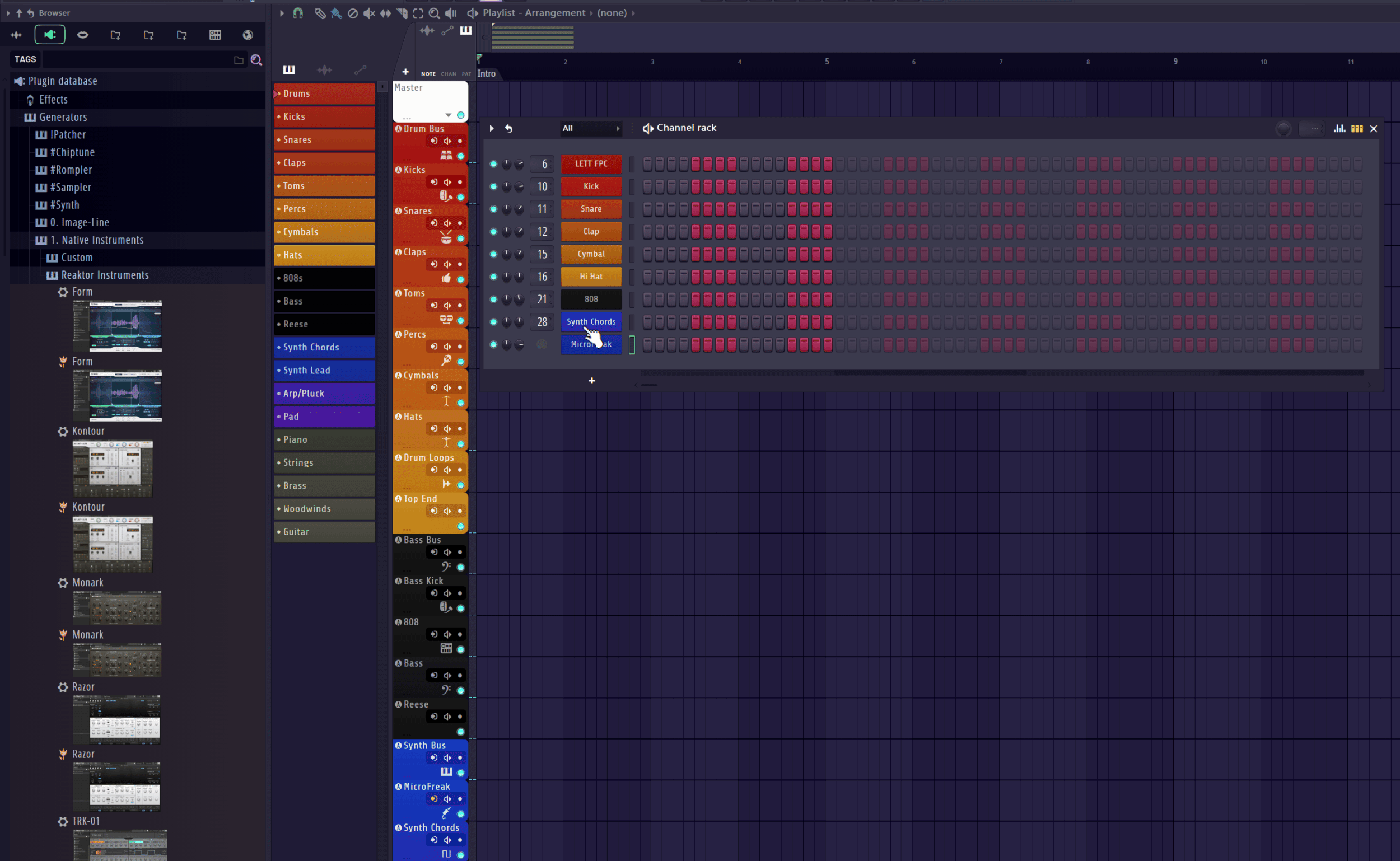Click the mixer track number 28 box
The width and height of the screenshot is (1400, 861).
[542, 322]
